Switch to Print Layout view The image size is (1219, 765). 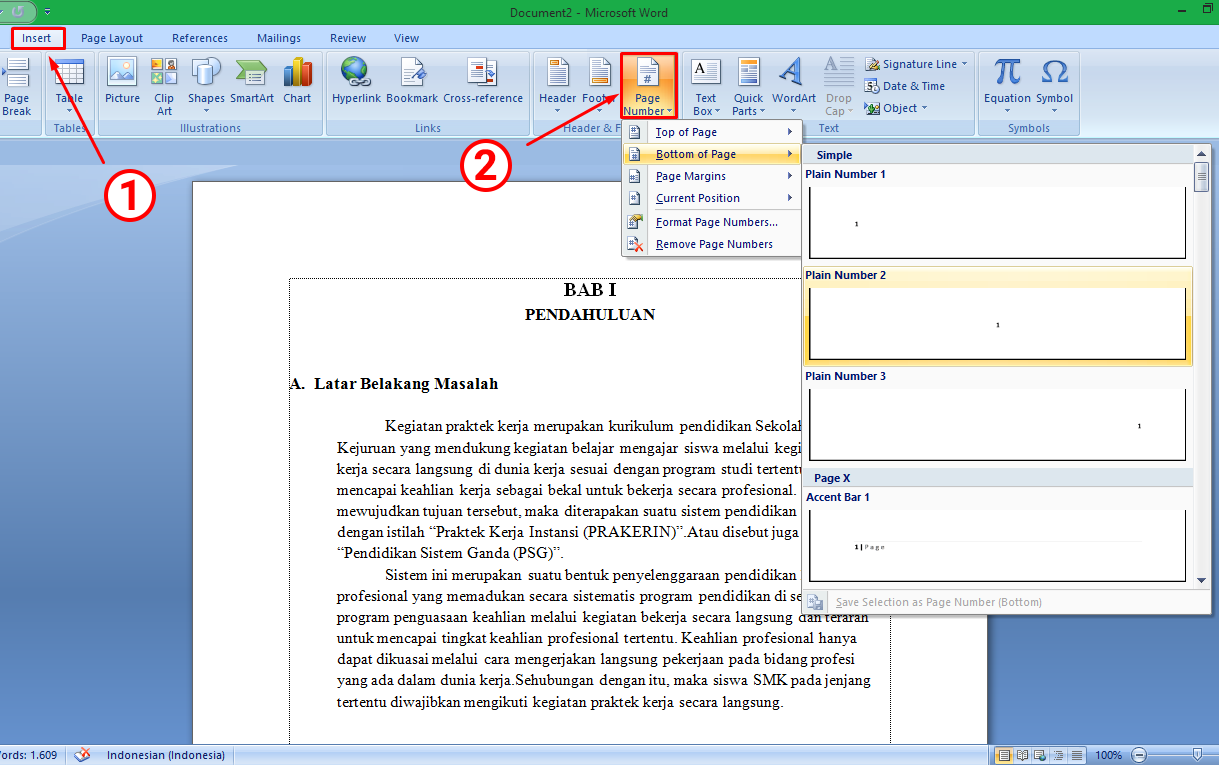1004,755
